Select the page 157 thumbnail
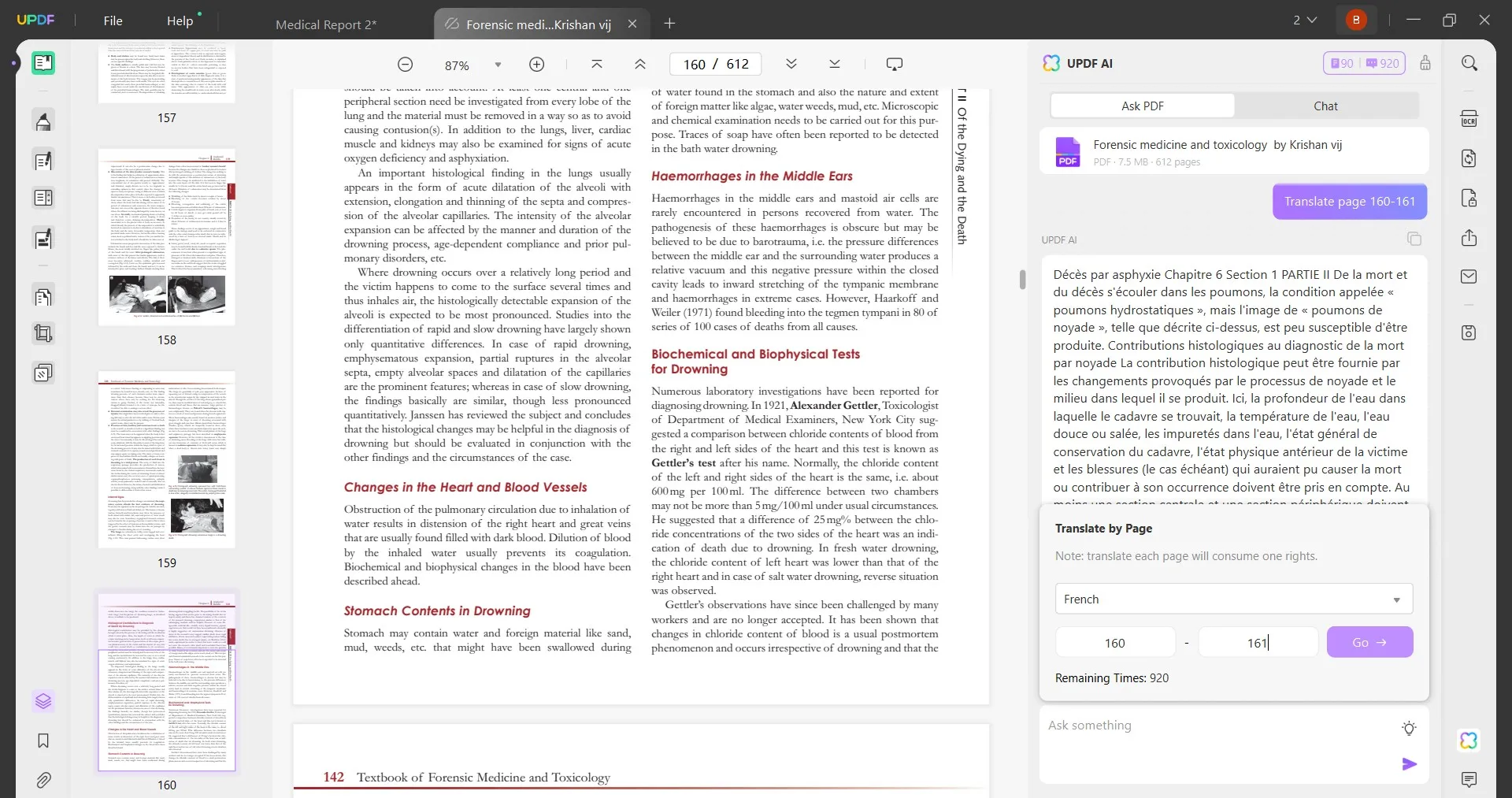This screenshot has width=1512, height=798. [167, 72]
